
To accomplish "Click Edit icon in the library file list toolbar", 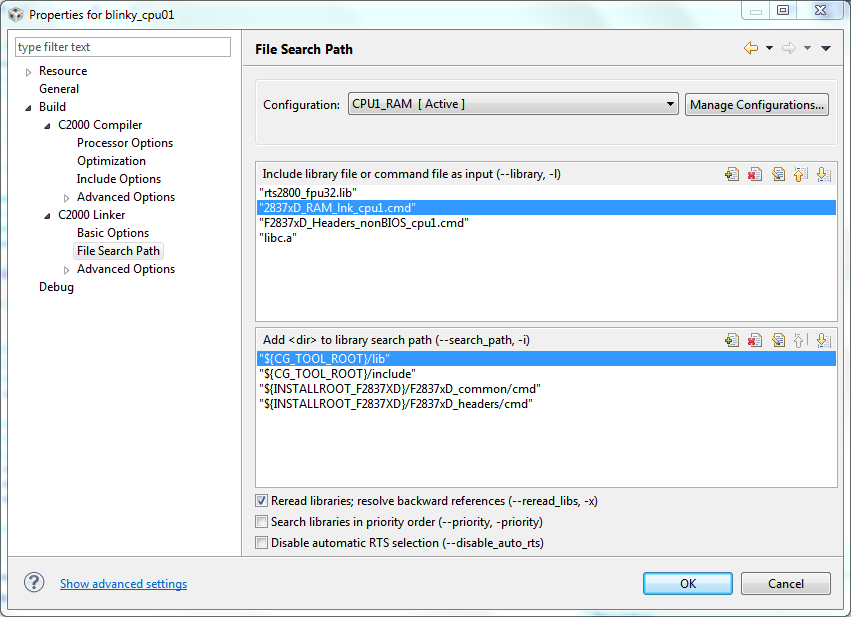I will coord(778,174).
